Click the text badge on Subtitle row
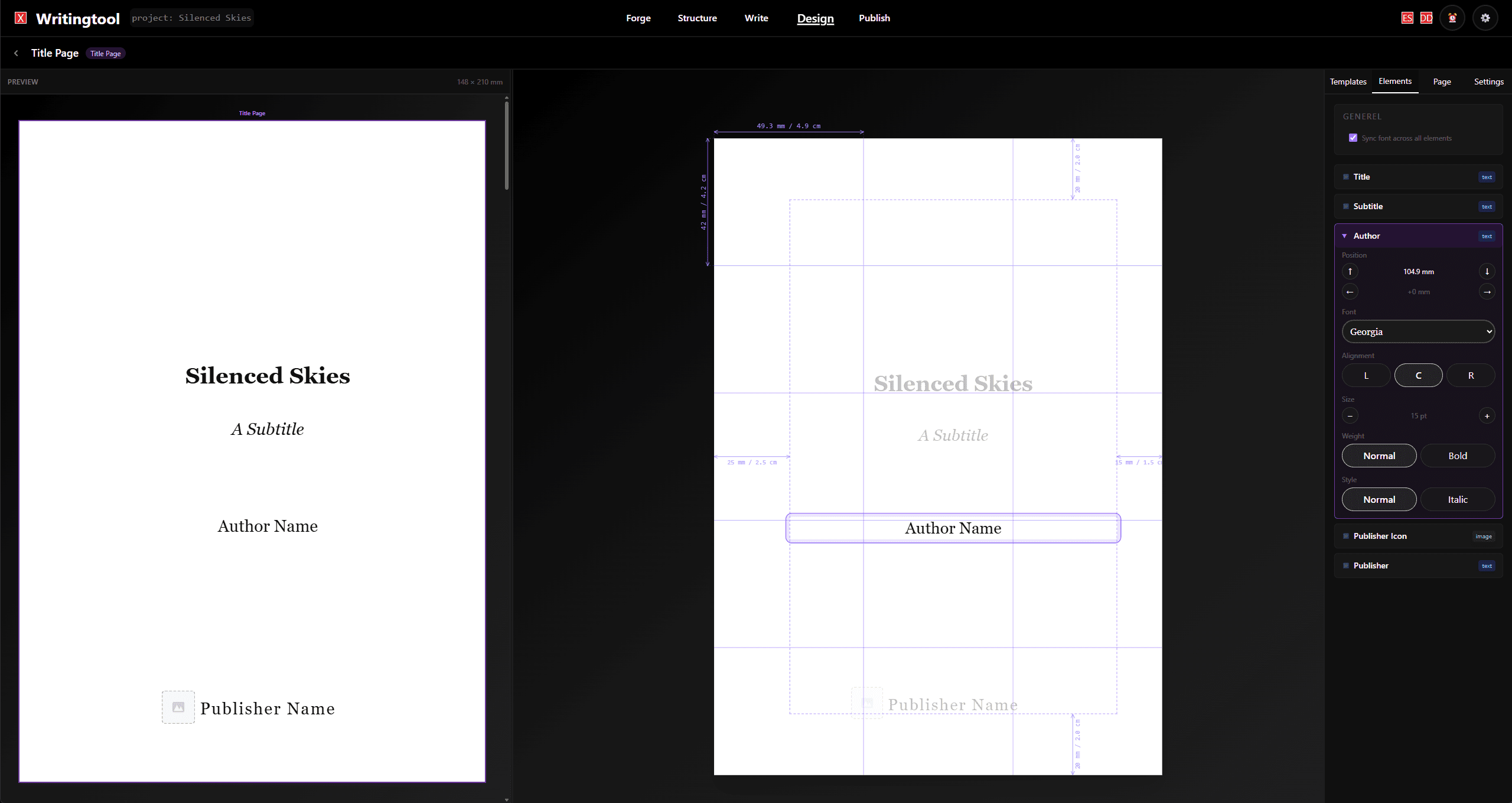 [1487, 206]
